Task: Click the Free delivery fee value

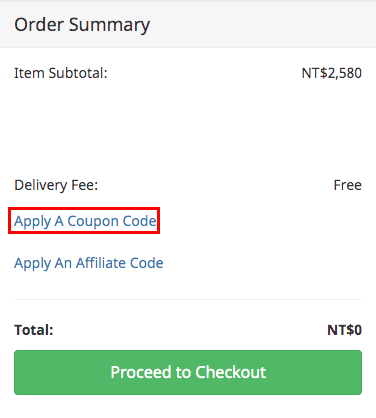Action: click(x=348, y=185)
